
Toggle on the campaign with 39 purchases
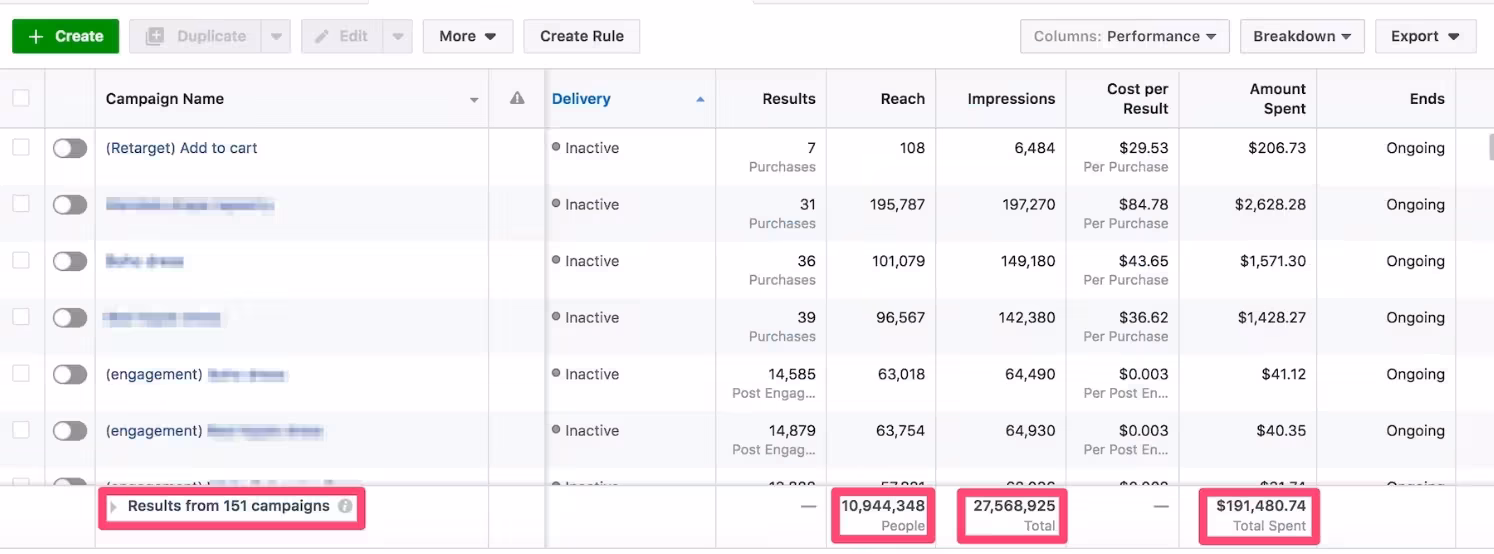tap(70, 318)
